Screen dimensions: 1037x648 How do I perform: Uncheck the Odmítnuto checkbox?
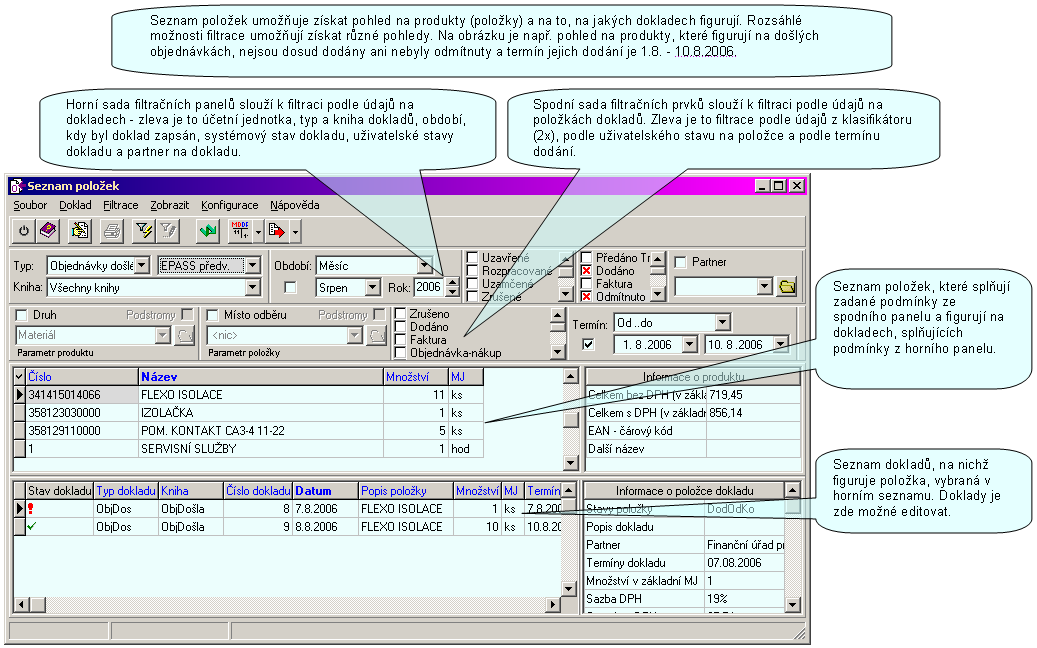pyautogui.click(x=586, y=296)
